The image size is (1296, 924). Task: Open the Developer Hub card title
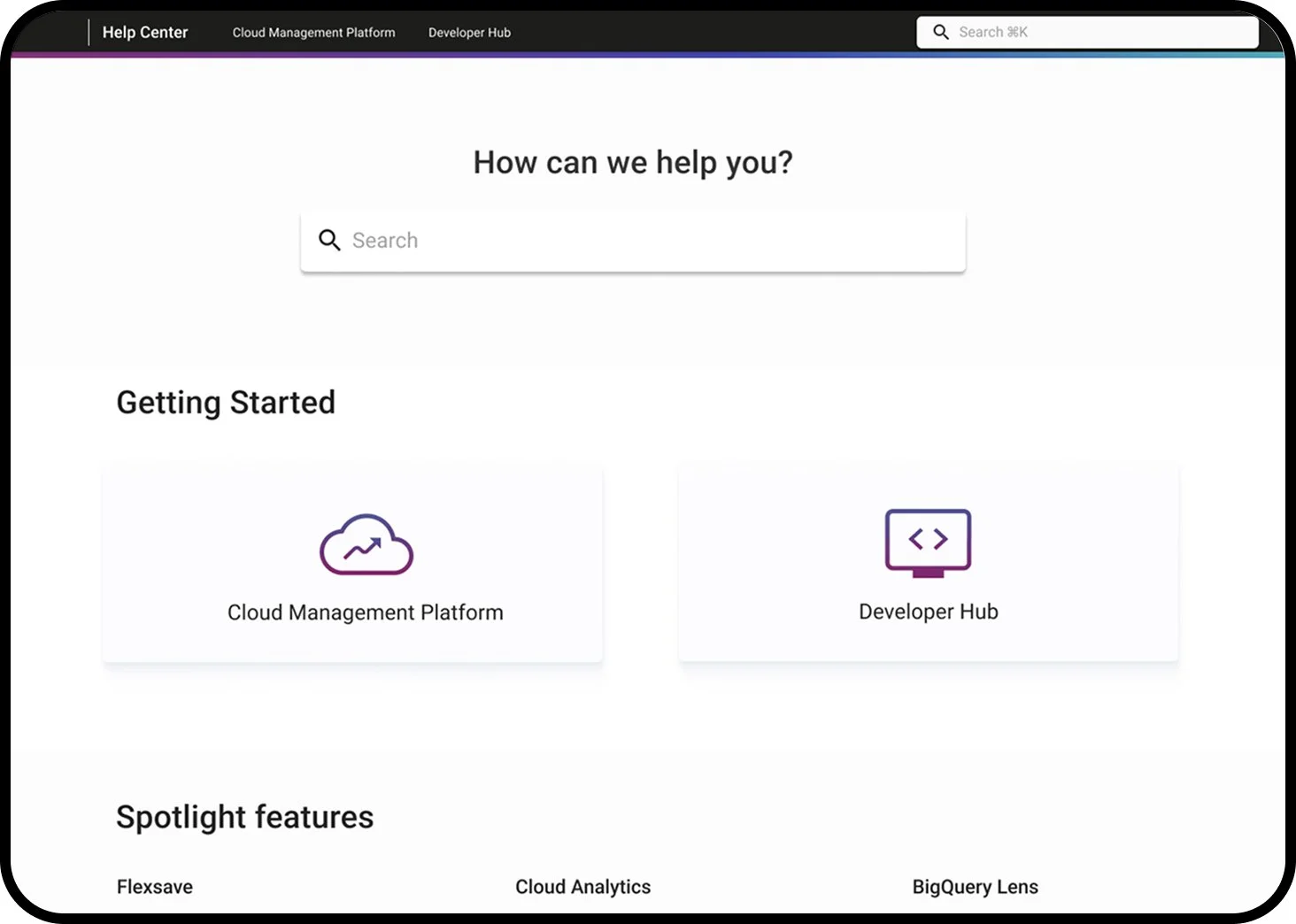pyautogui.click(x=929, y=612)
